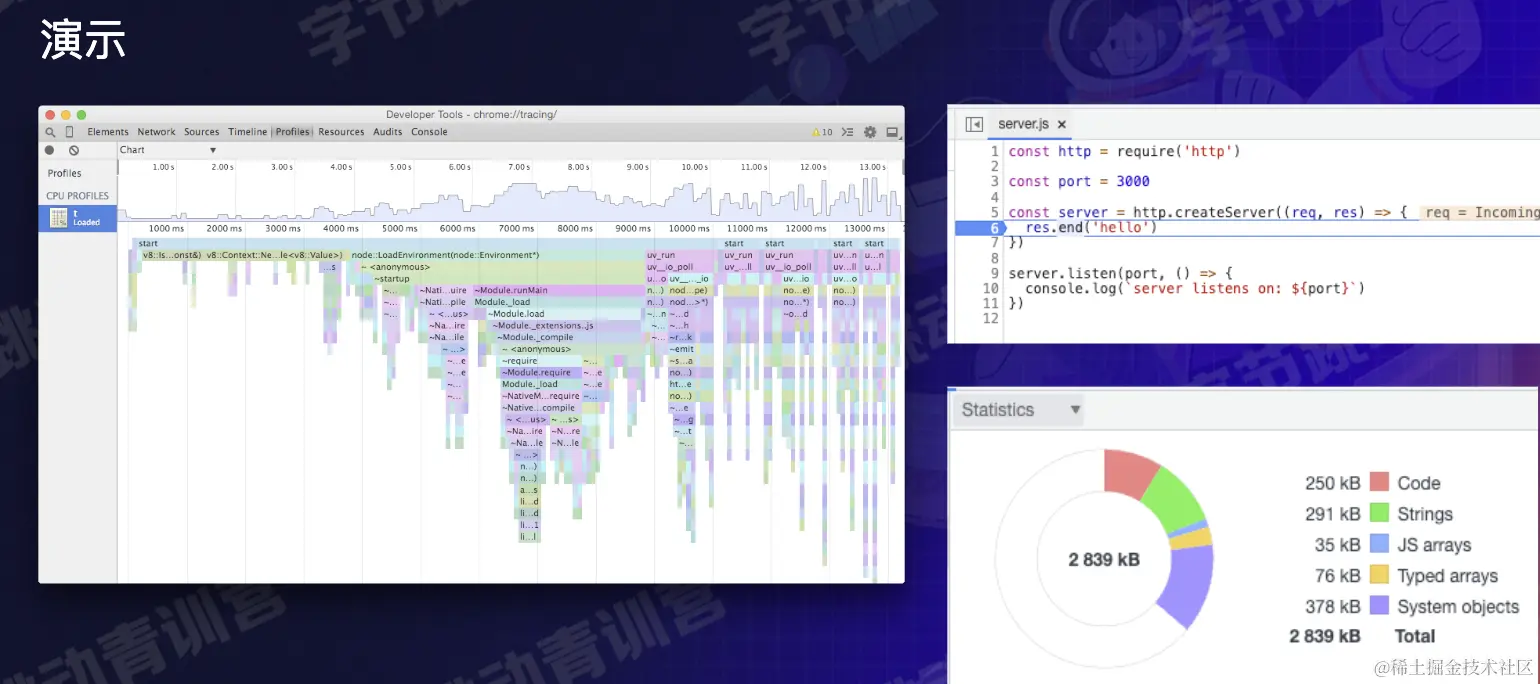
Task: Close the server.js tab
Action: [1062, 125]
